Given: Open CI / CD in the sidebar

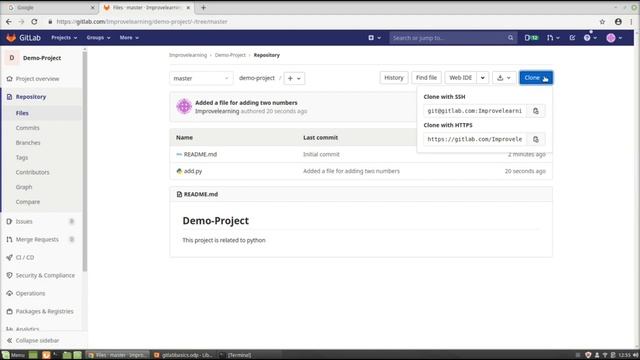Looking at the screenshot, I should click(x=24, y=257).
